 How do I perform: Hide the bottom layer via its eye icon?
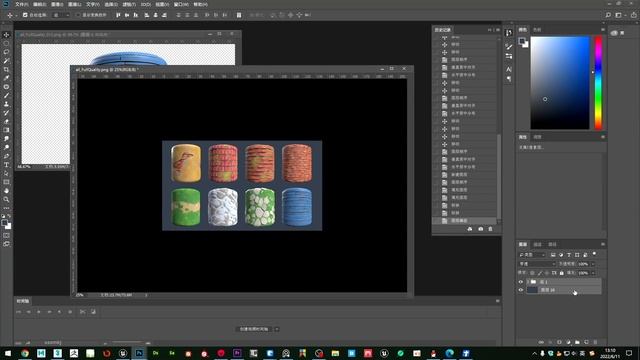tap(520, 290)
